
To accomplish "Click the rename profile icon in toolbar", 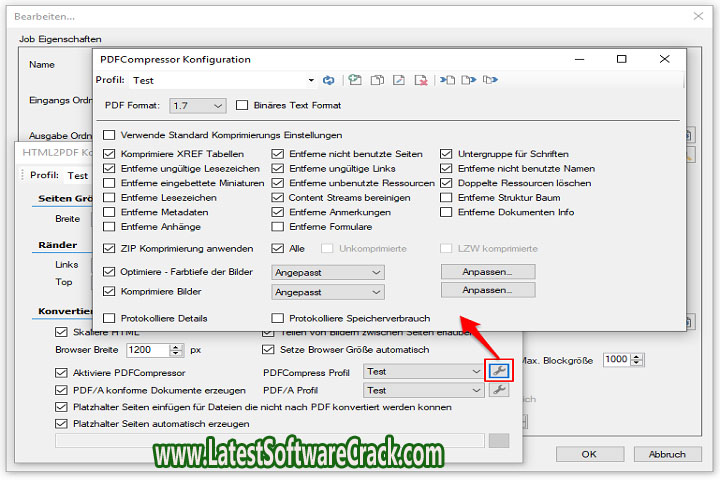I will coord(399,80).
